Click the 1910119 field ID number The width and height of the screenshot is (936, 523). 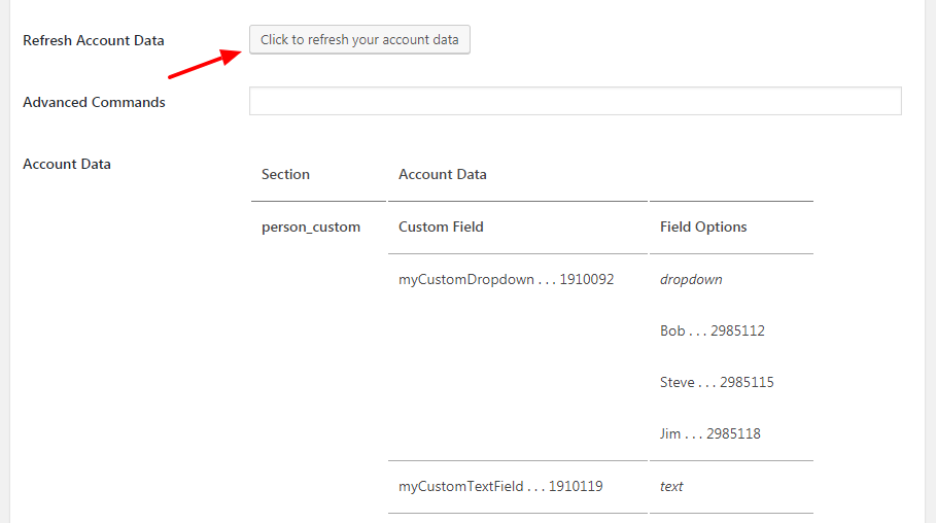(x=581, y=487)
